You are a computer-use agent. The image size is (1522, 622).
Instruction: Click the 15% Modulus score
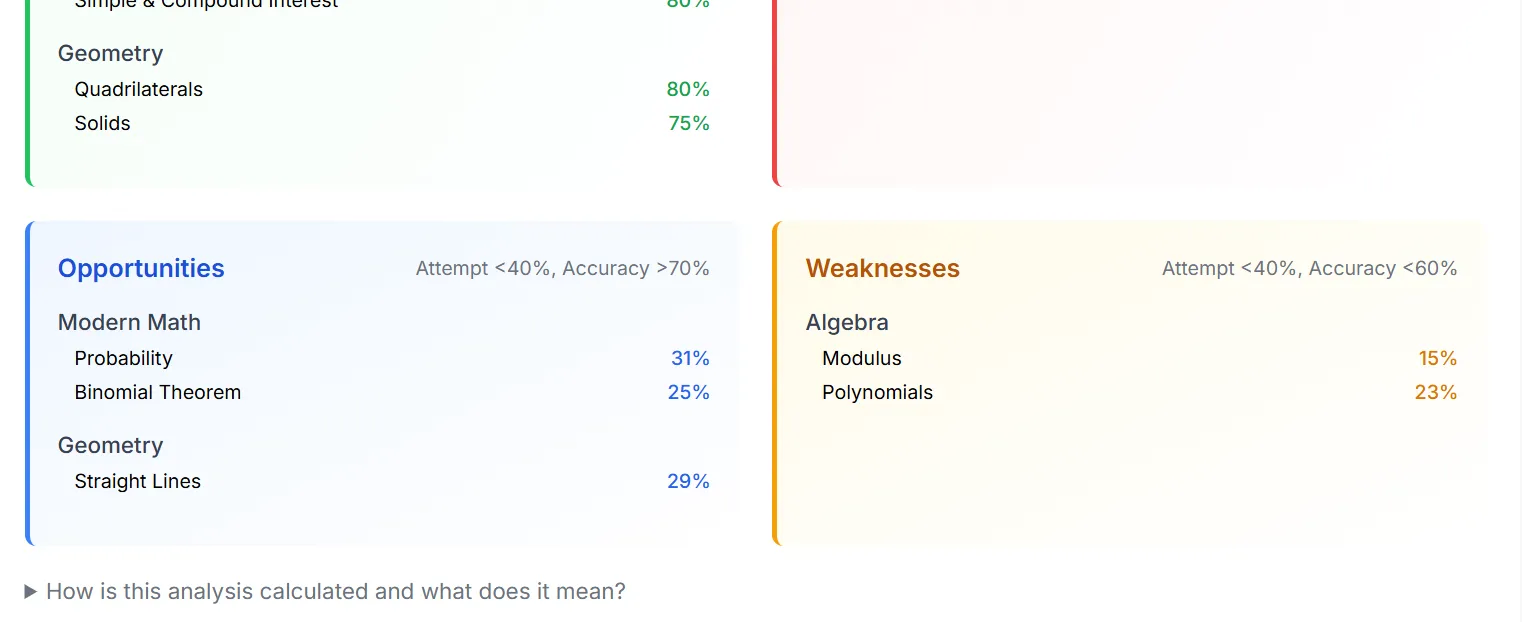pos(1438,358)
